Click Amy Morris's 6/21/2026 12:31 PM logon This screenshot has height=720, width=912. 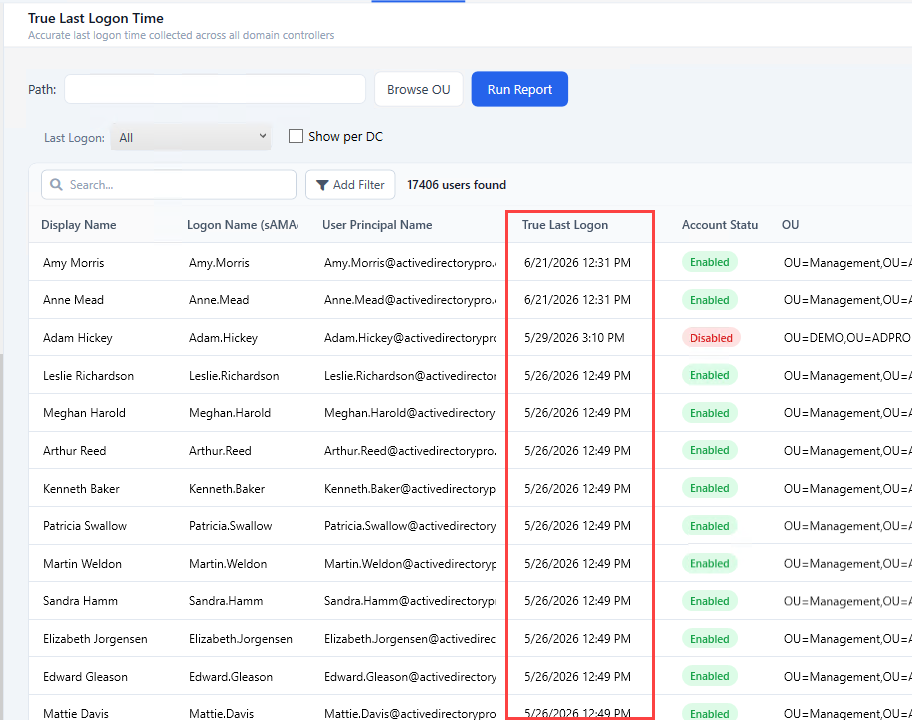point(577,263)
